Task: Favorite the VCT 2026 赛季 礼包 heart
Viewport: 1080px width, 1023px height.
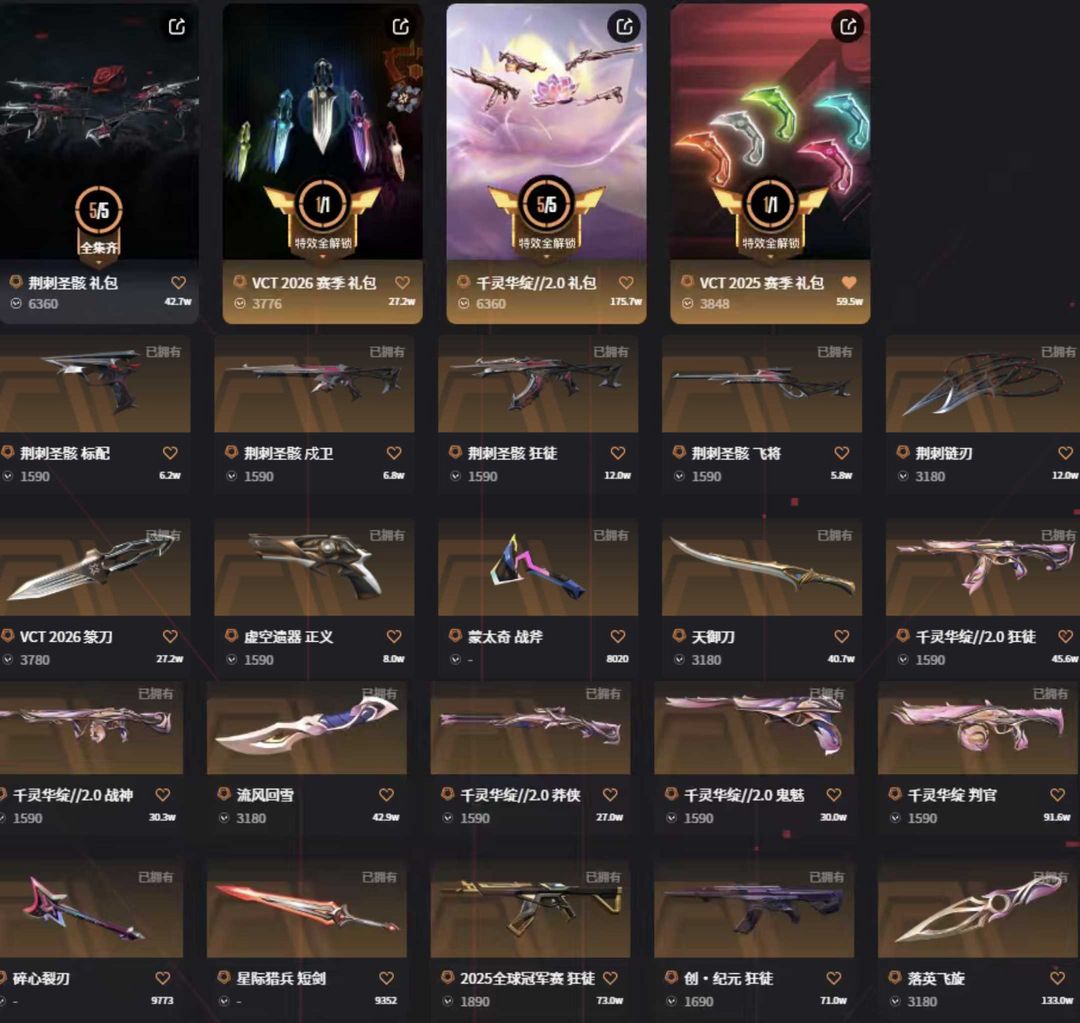Action: 402,282
